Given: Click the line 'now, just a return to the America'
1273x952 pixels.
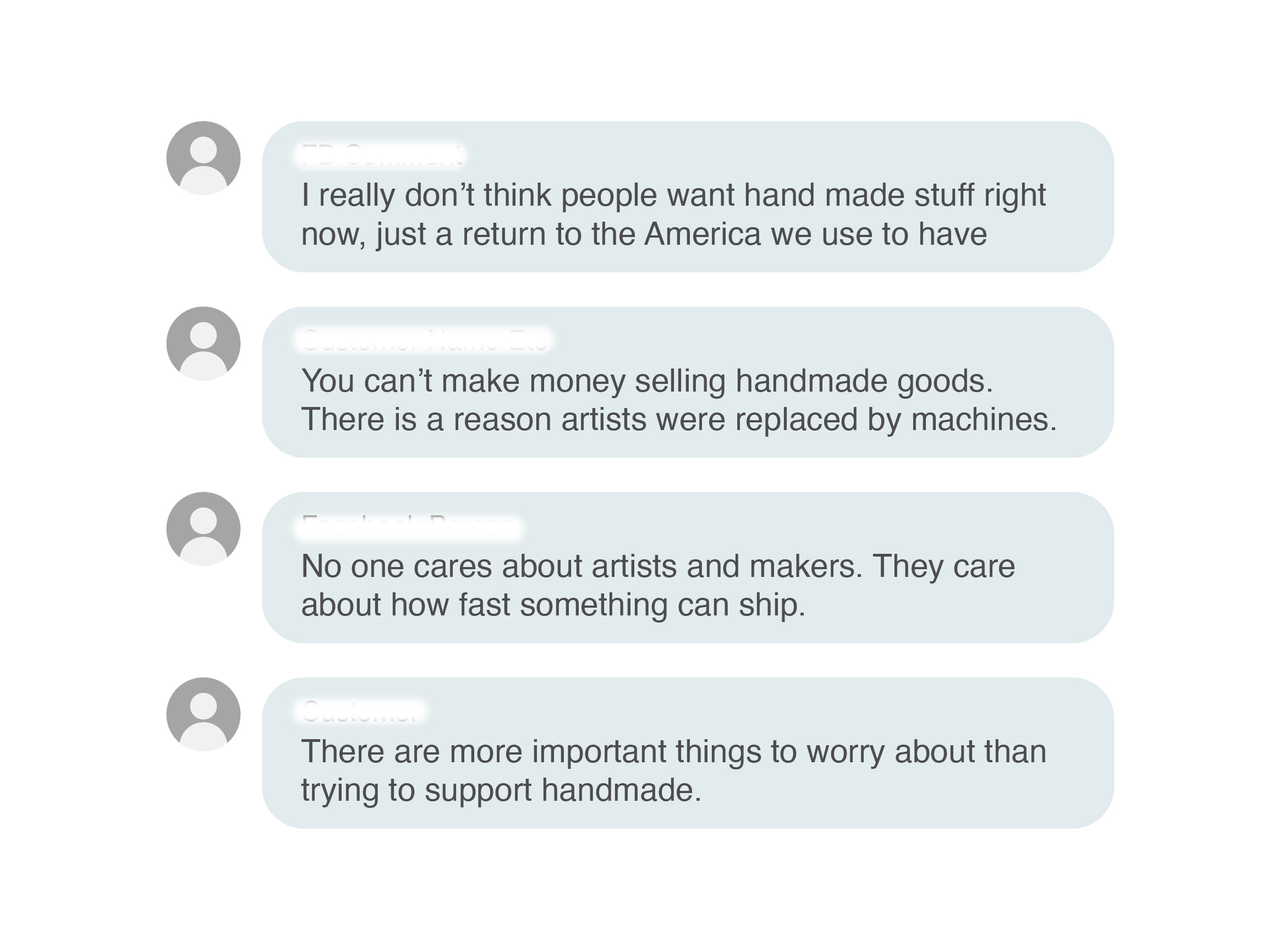Looking at the screenshot, I should click(x=644, y=234).
